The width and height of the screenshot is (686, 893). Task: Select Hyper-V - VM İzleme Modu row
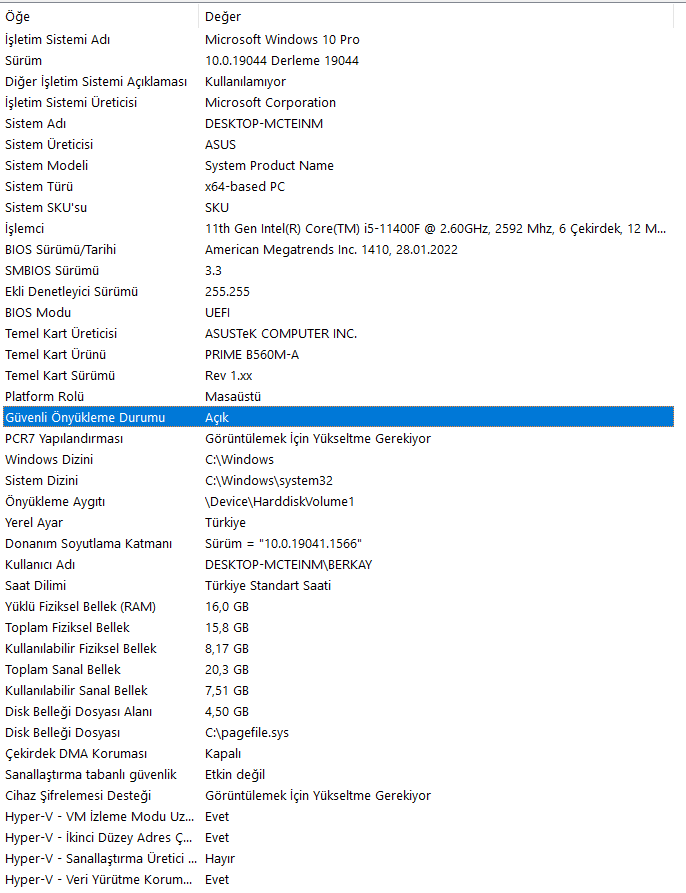(x=338, y=817)
